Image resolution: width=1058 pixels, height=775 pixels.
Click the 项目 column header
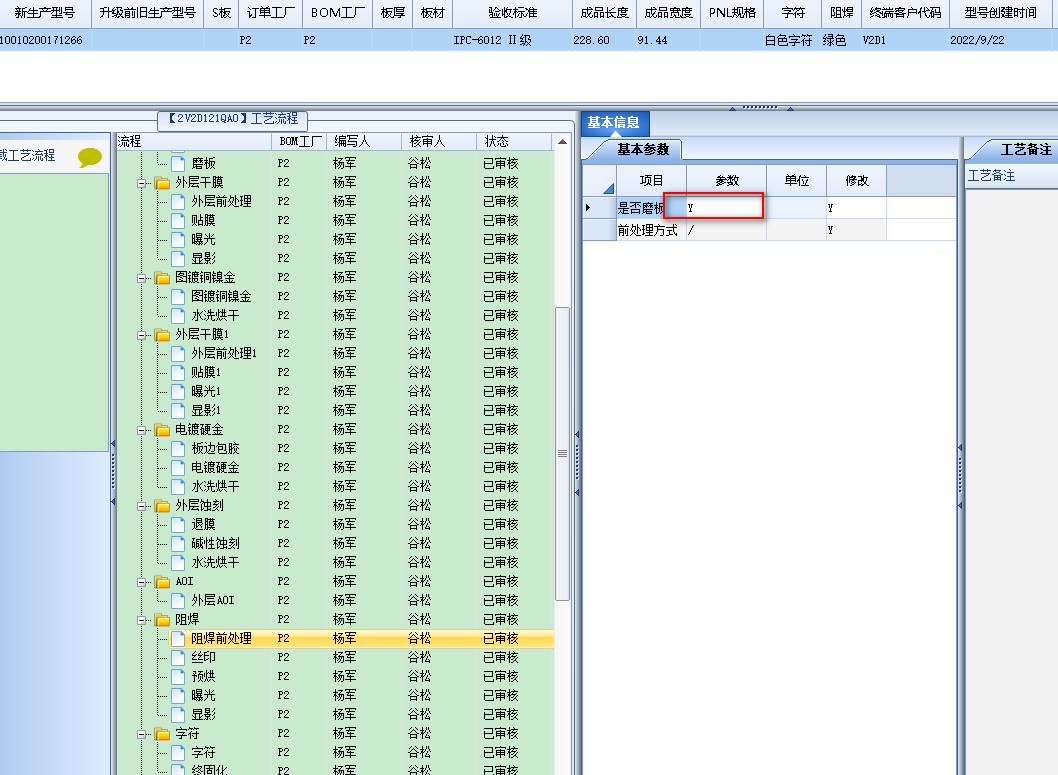[x=651, y=181]
